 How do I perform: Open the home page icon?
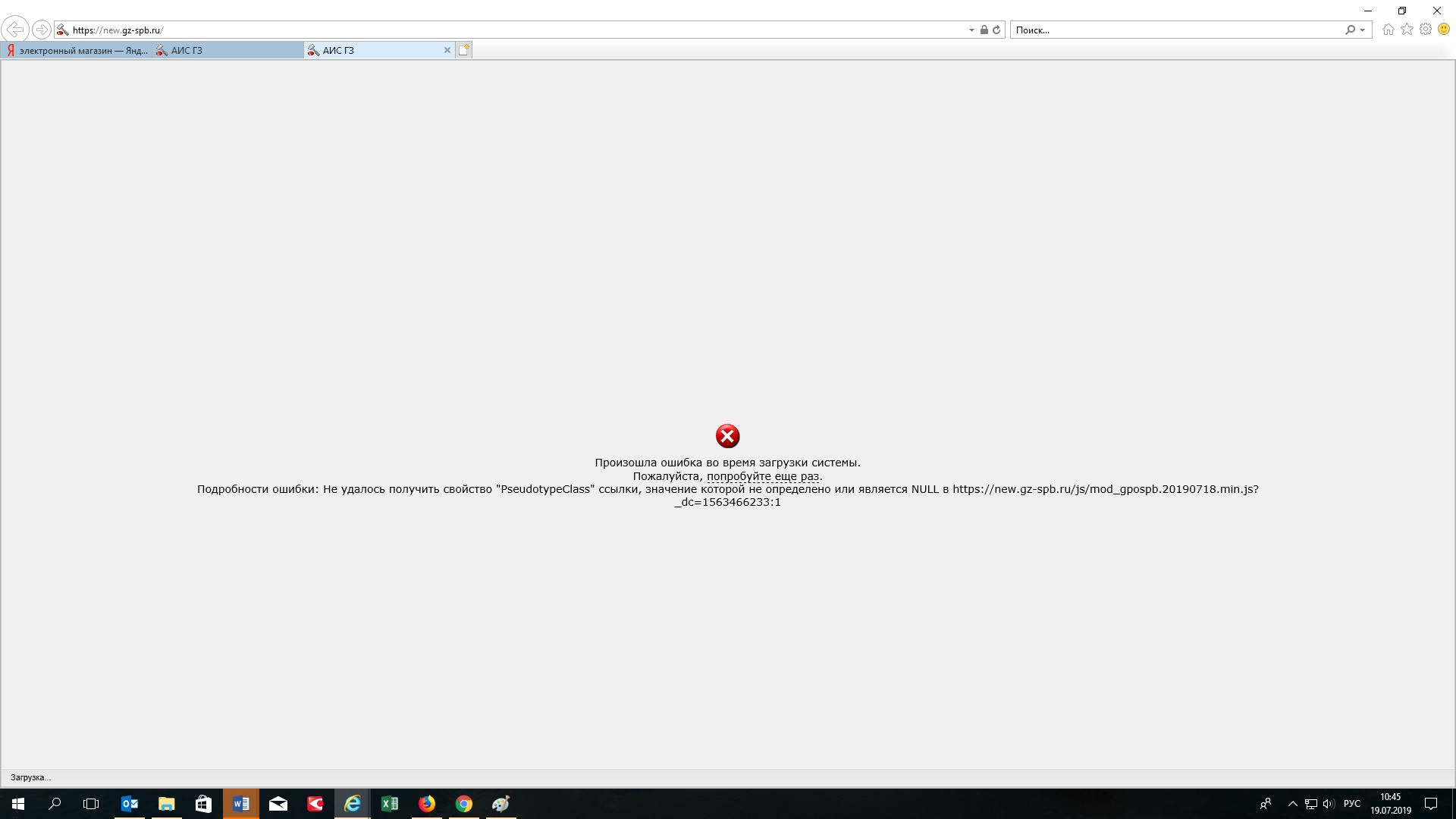coord(1388,30)
